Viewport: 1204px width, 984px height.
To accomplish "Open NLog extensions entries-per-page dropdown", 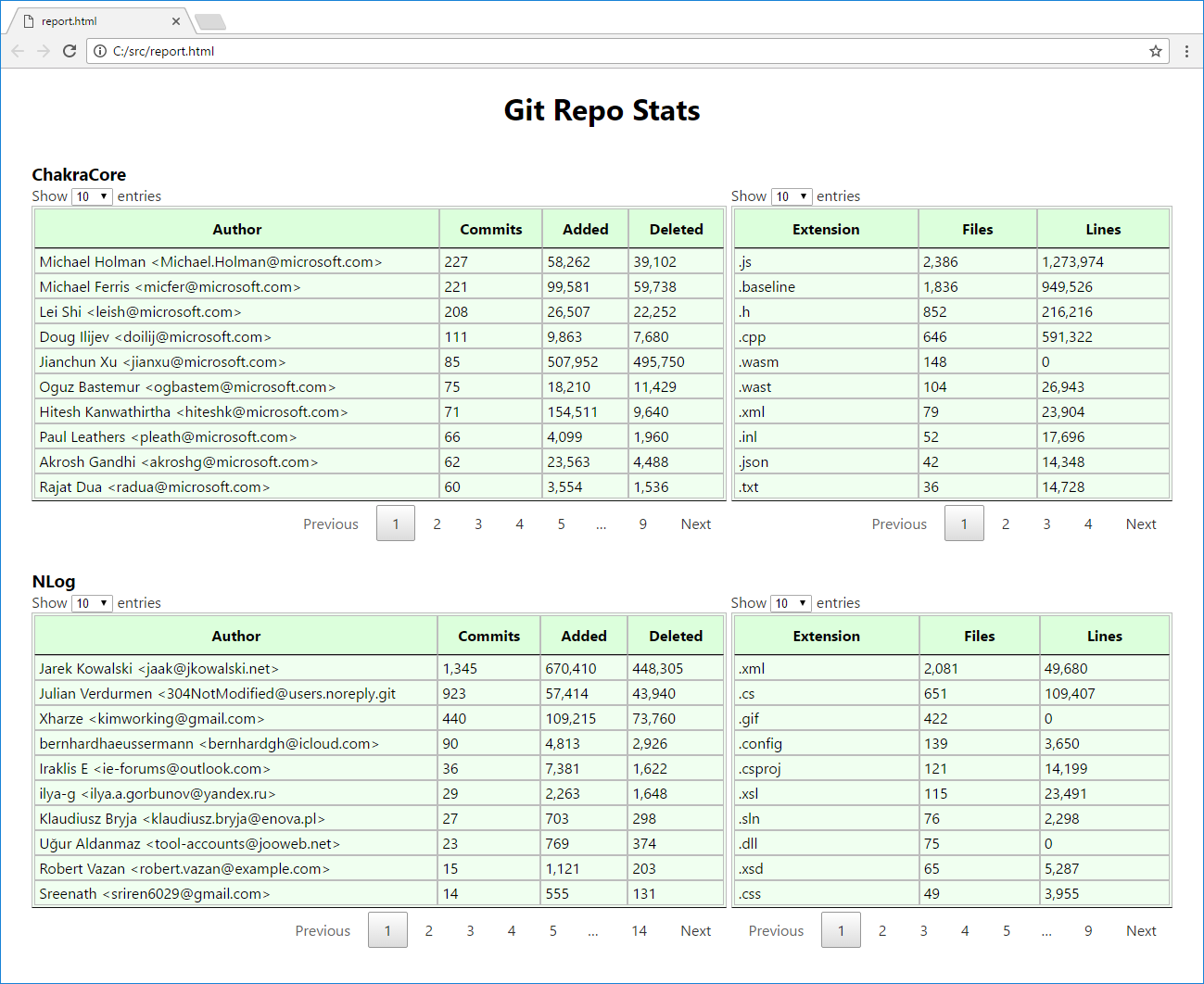I will (x=792, y=603).
